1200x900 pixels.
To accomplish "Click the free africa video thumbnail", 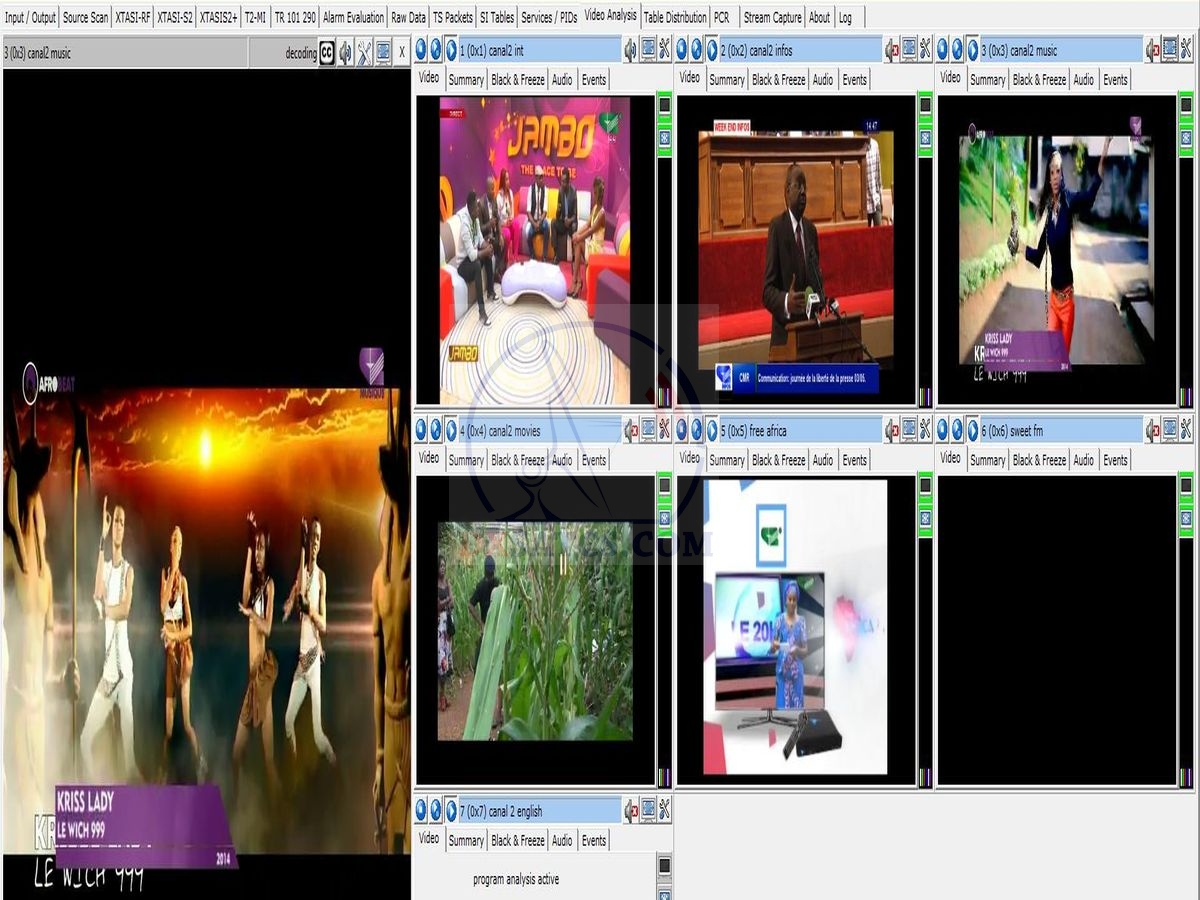I will (796, 627).
